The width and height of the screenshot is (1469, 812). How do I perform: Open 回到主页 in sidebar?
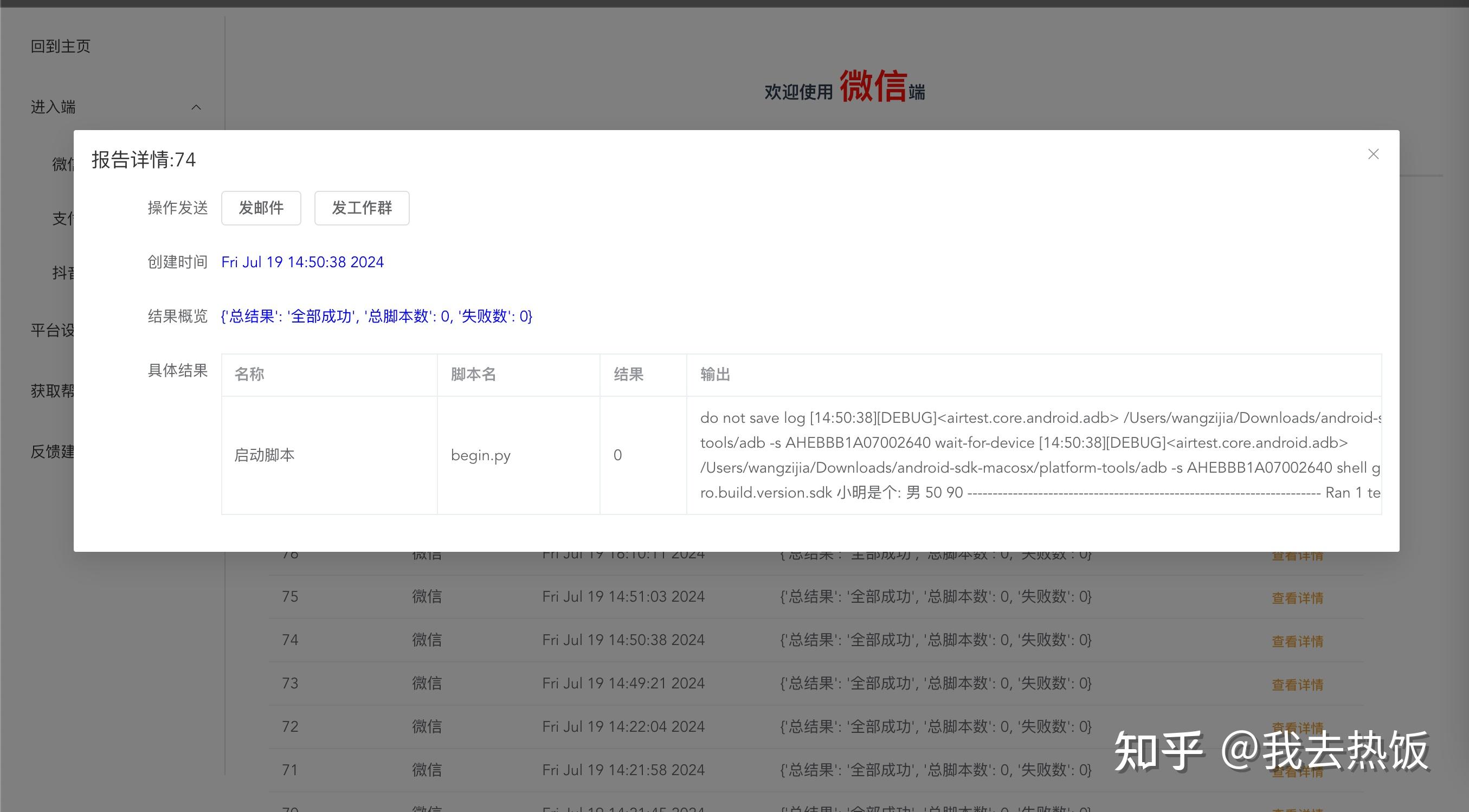pyautogui.click(x=61, y=46)
